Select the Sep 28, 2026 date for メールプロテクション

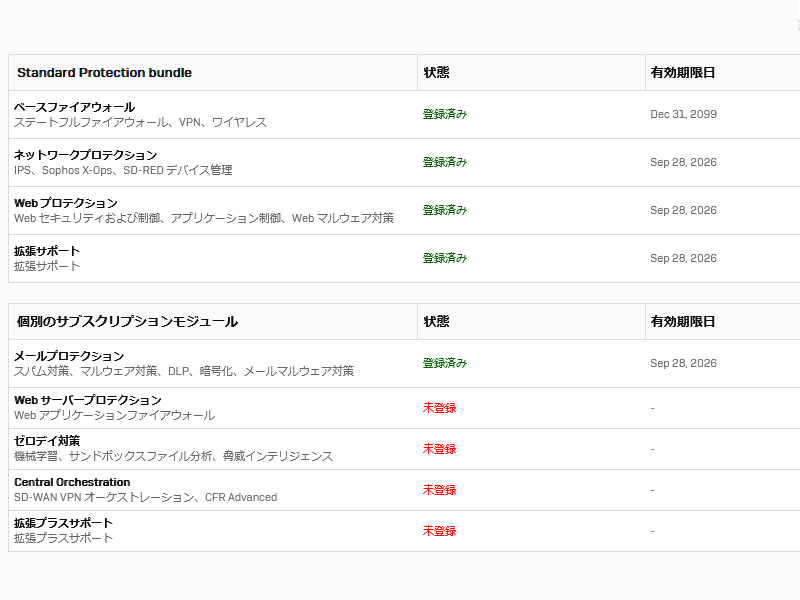pos(683,363)
